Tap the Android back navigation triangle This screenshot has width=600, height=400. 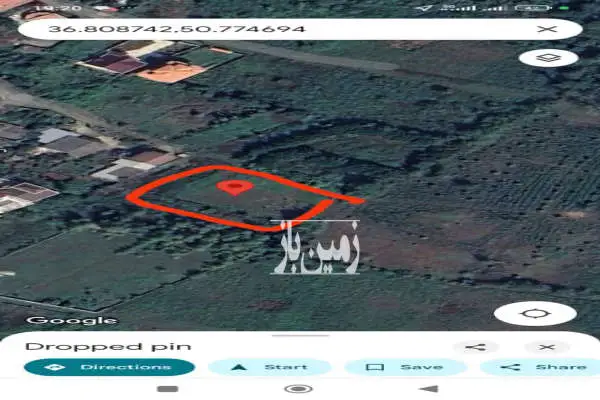[429, 389]
